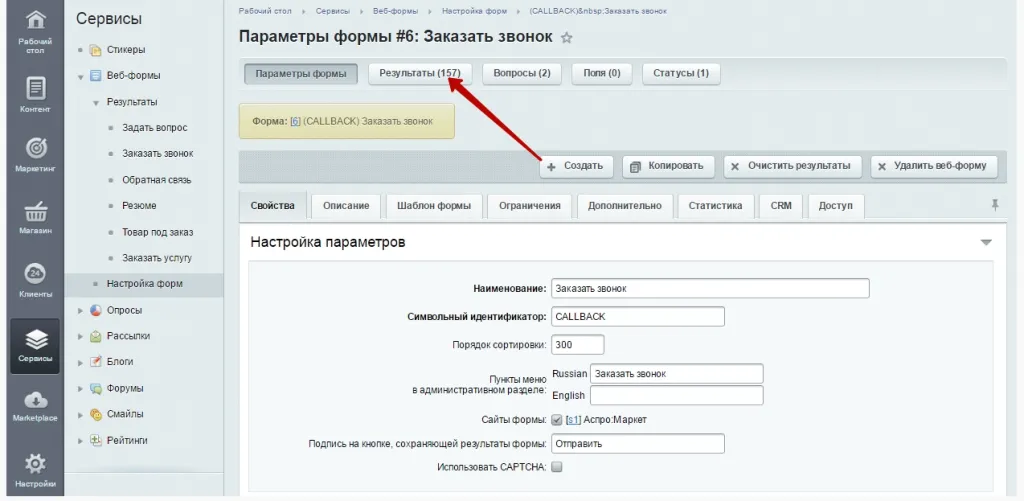Switch to the Шаблон формы tab

(x=434, y=206)
